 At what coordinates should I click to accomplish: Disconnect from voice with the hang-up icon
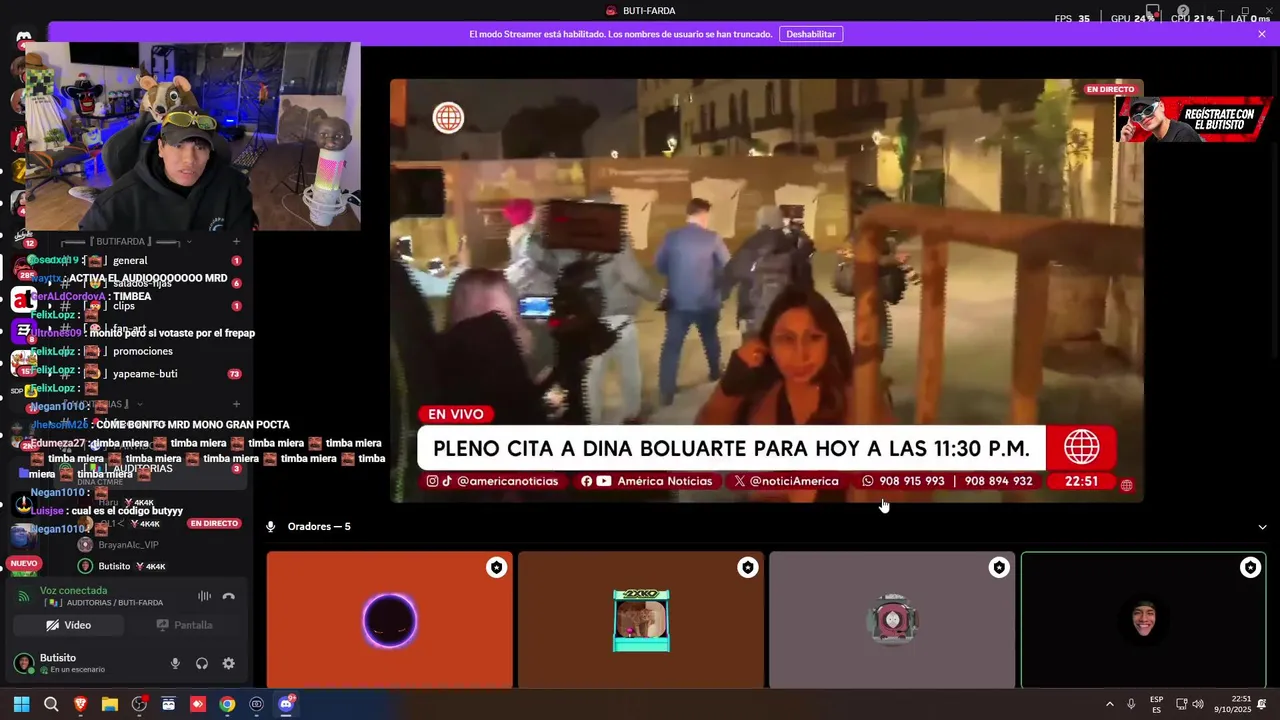tap(229, 596)
